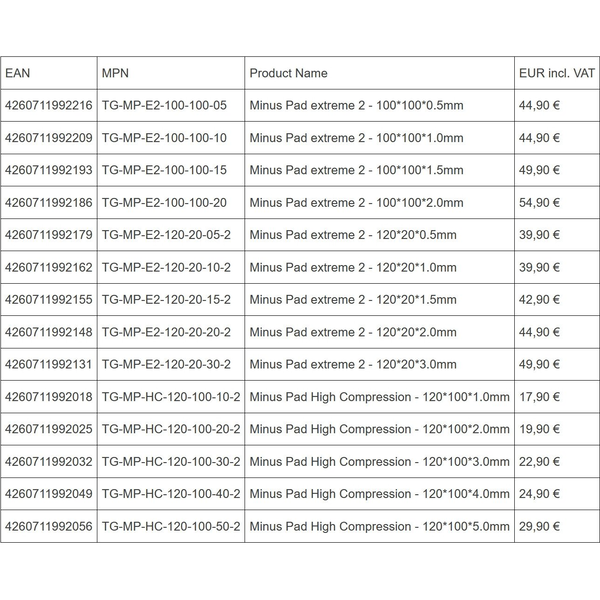Select EAN 4260711992056
This screenshot has height=600, width=600.
click(x=49, y=526)
